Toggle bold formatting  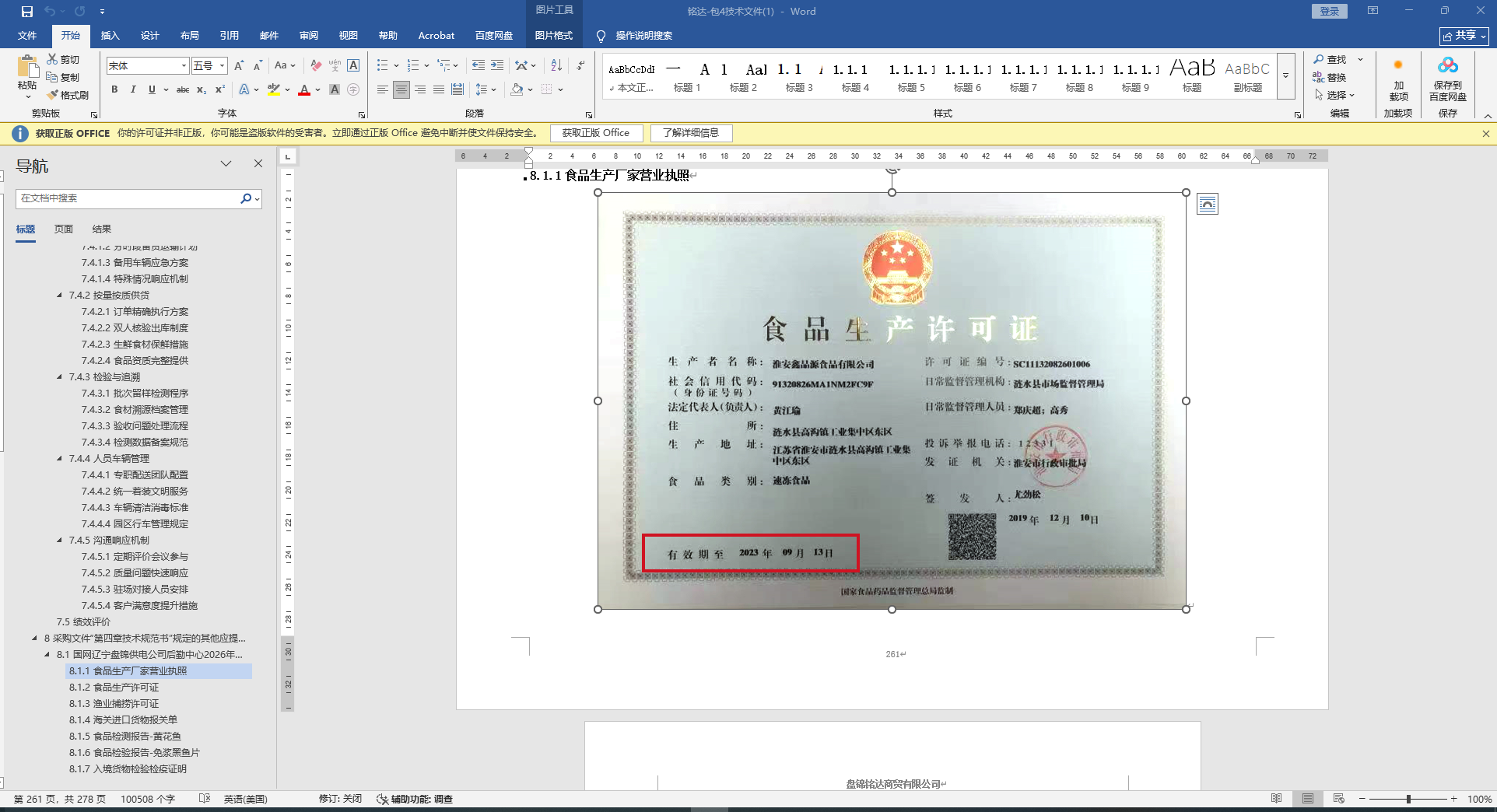click(x=114, y=89)
